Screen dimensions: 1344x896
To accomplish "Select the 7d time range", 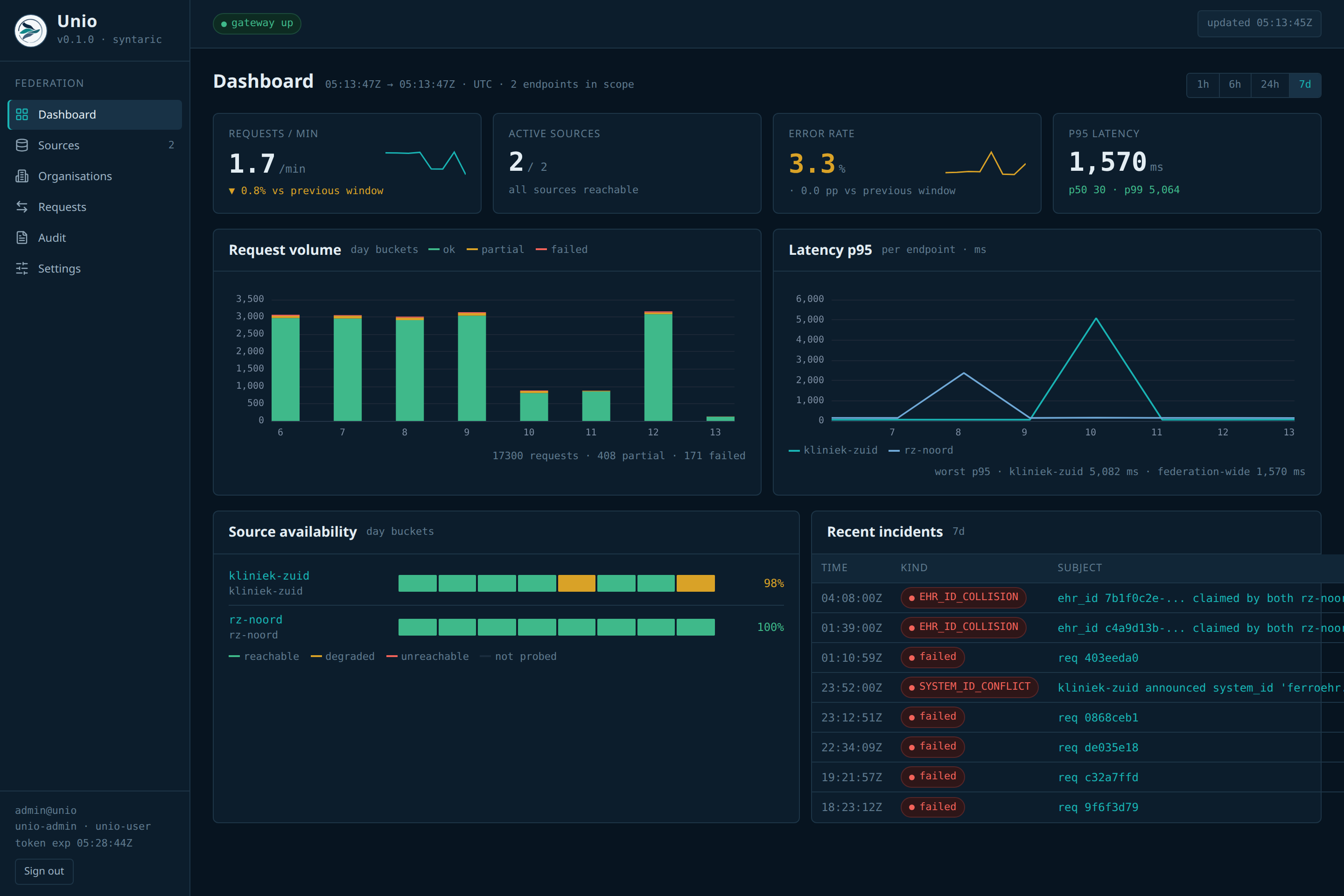I will click(1305, 84).
